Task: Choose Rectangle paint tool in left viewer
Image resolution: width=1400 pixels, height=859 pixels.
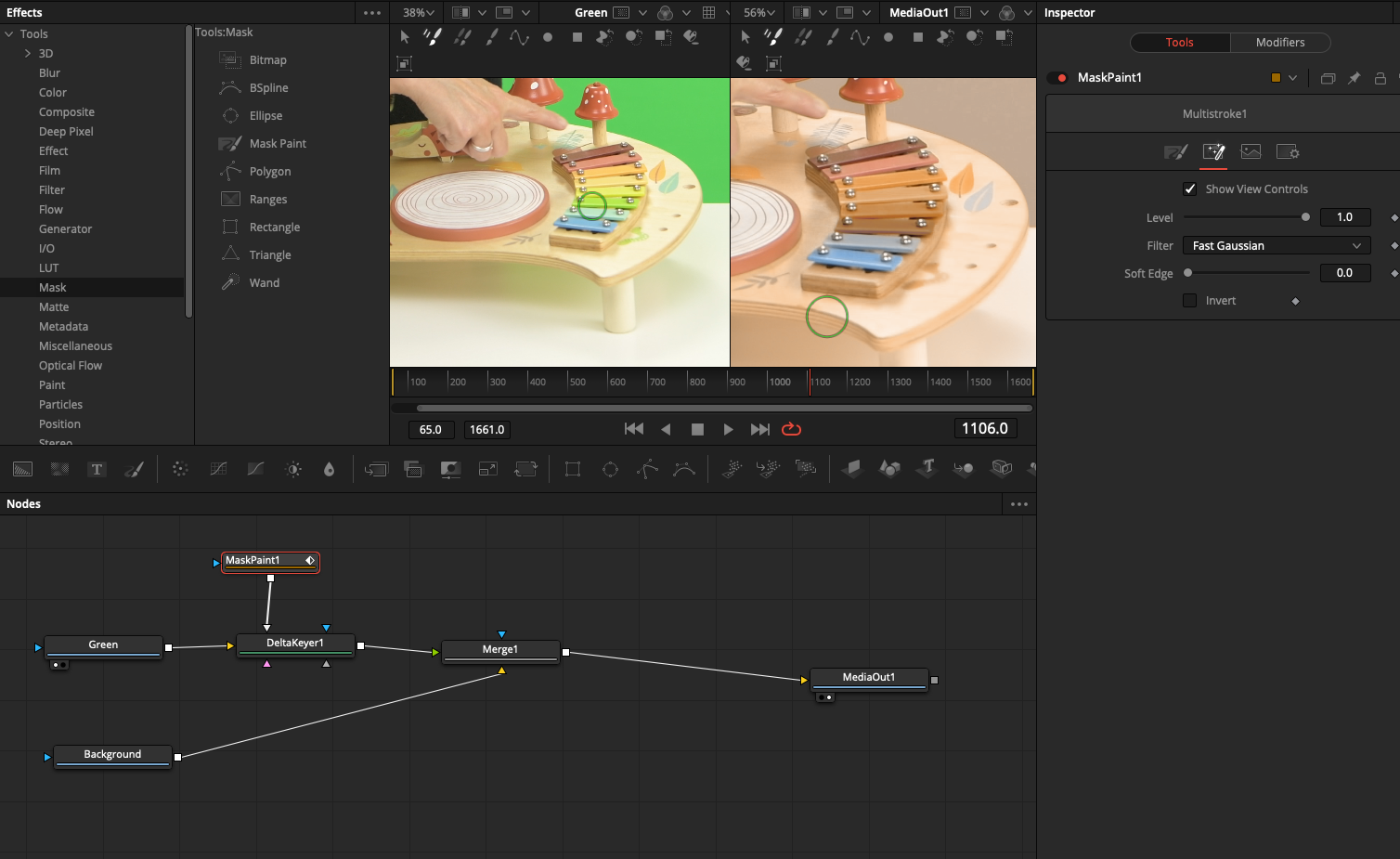Action: (x=577, y=37)
